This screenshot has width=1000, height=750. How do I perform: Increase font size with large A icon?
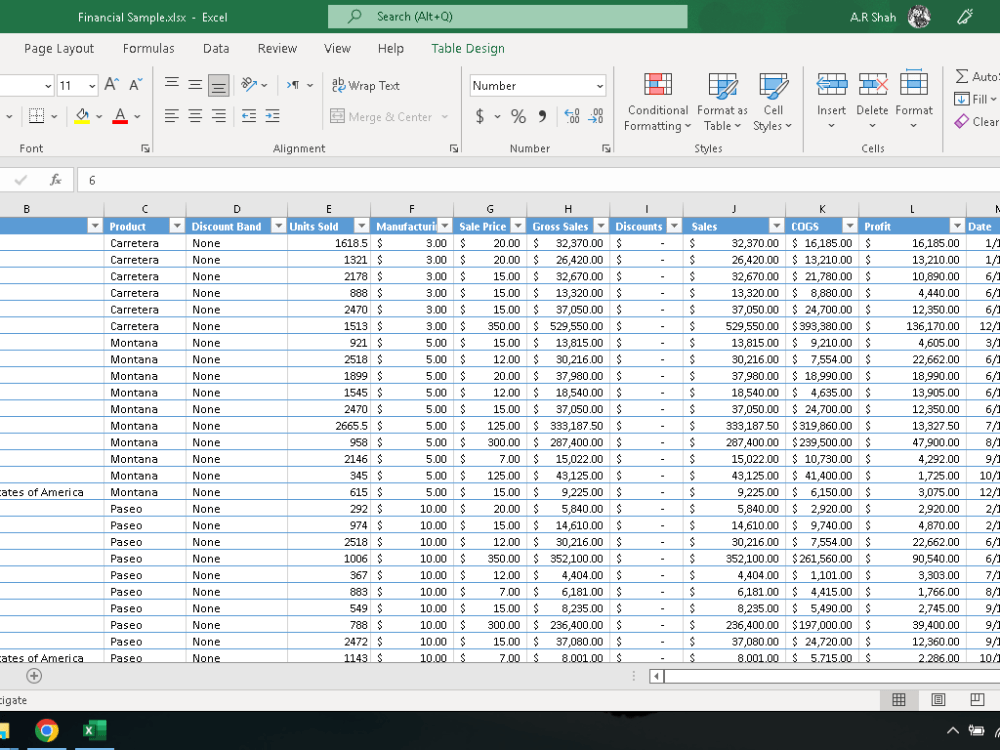coord(112,85)
